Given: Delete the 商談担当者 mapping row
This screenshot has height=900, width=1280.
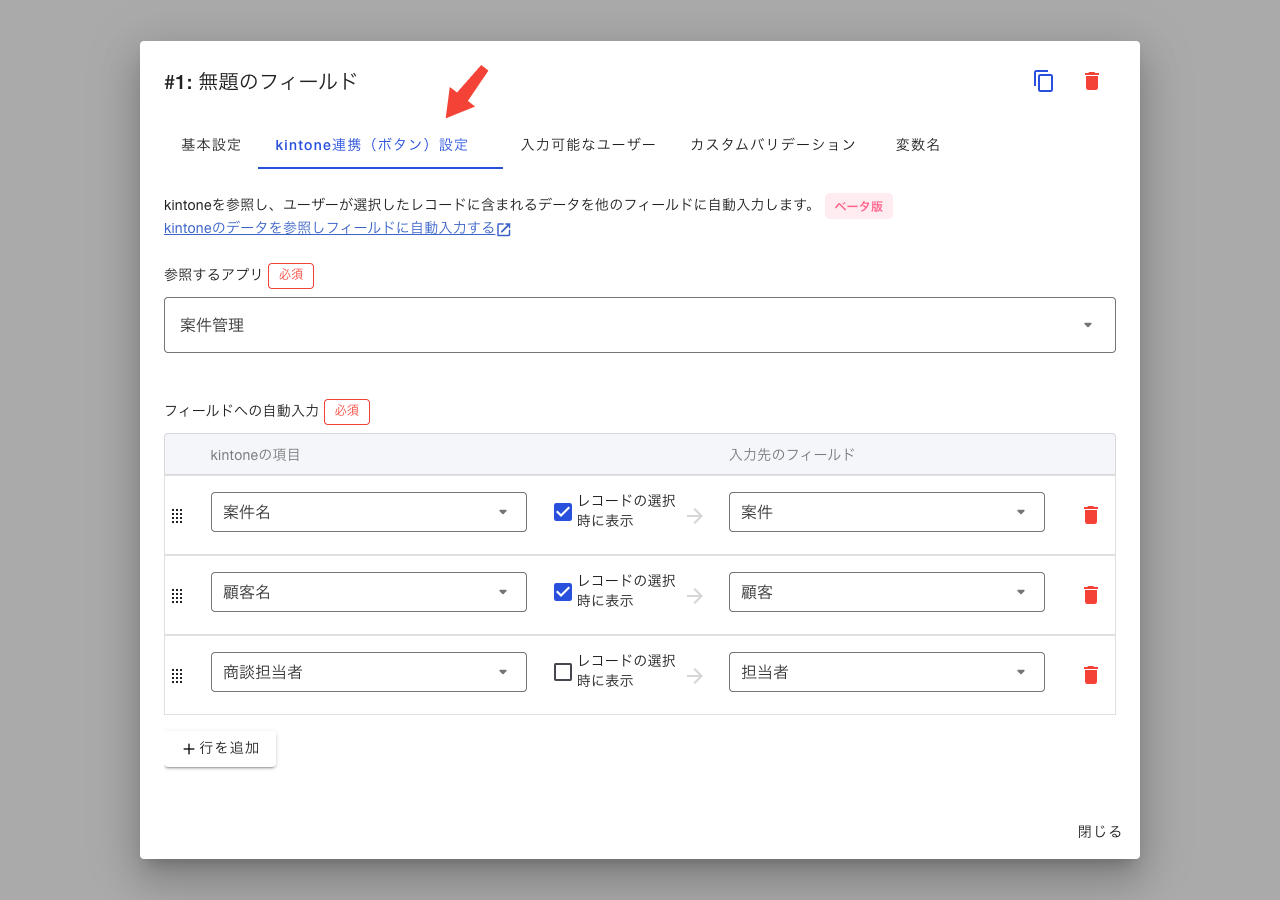Looking at the screenshot, I should click(x=1091, y=675).
